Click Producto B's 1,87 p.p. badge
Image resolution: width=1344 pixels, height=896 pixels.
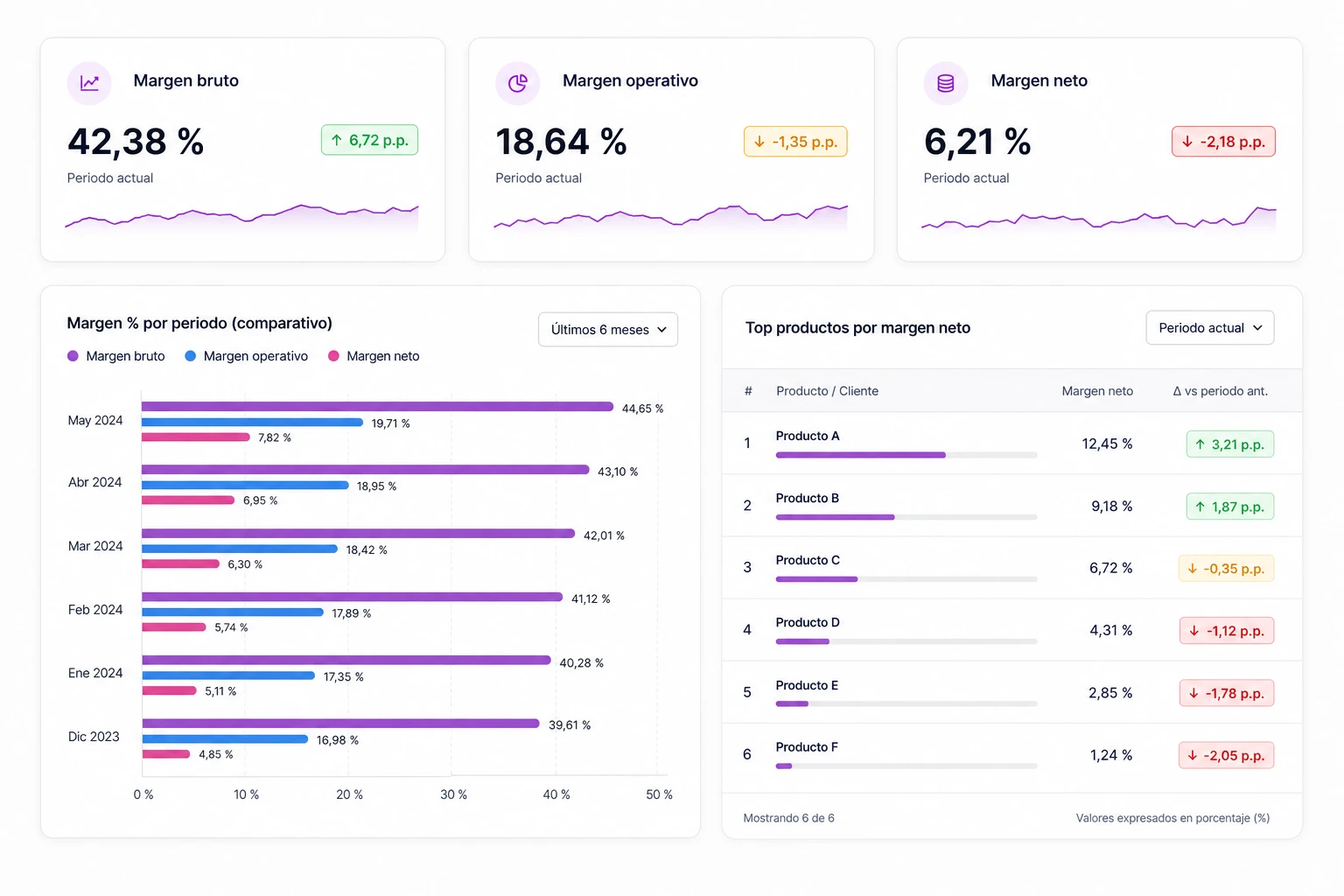1229,507
